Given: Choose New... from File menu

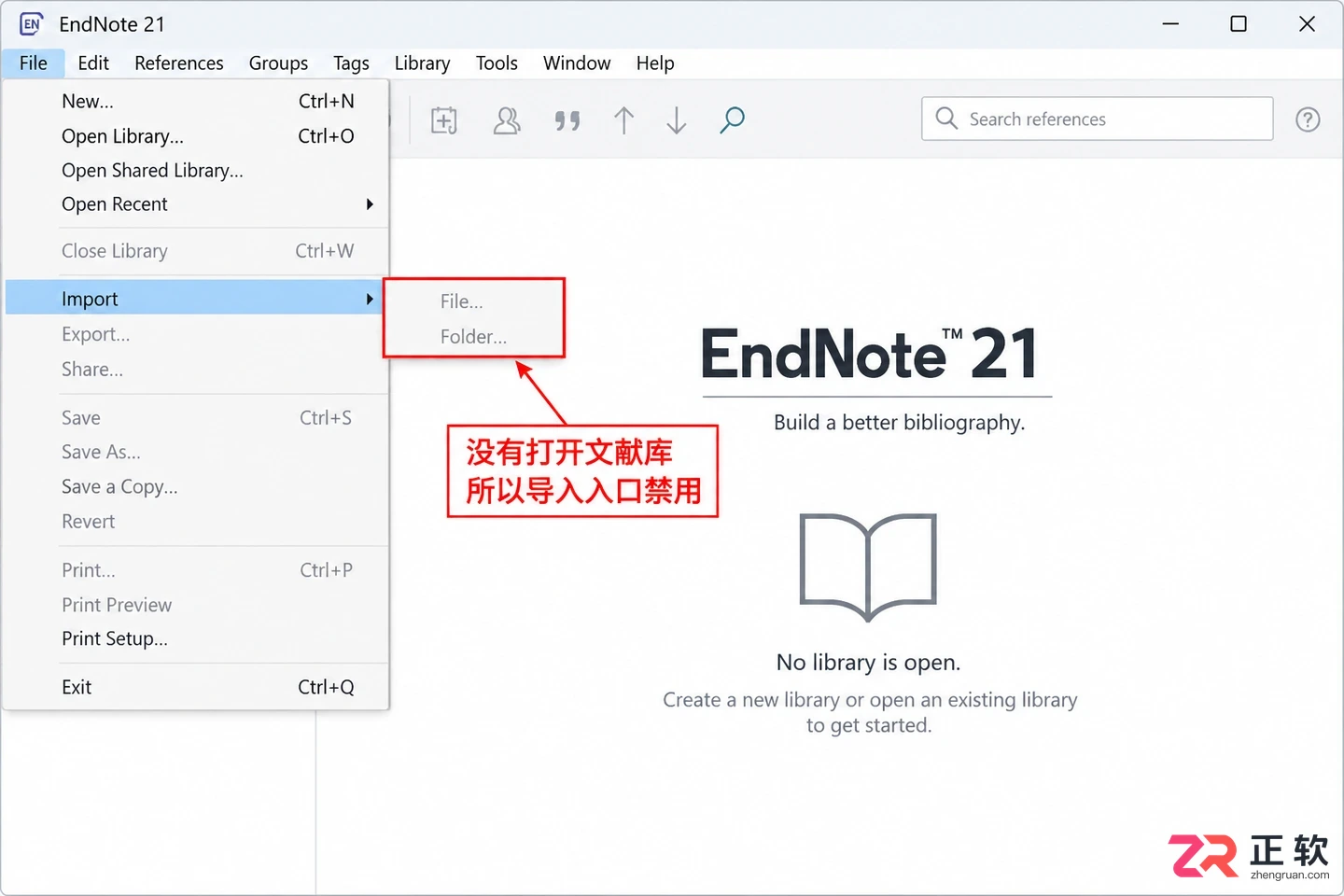Looking at the screenshot, I should coord(196,102).
